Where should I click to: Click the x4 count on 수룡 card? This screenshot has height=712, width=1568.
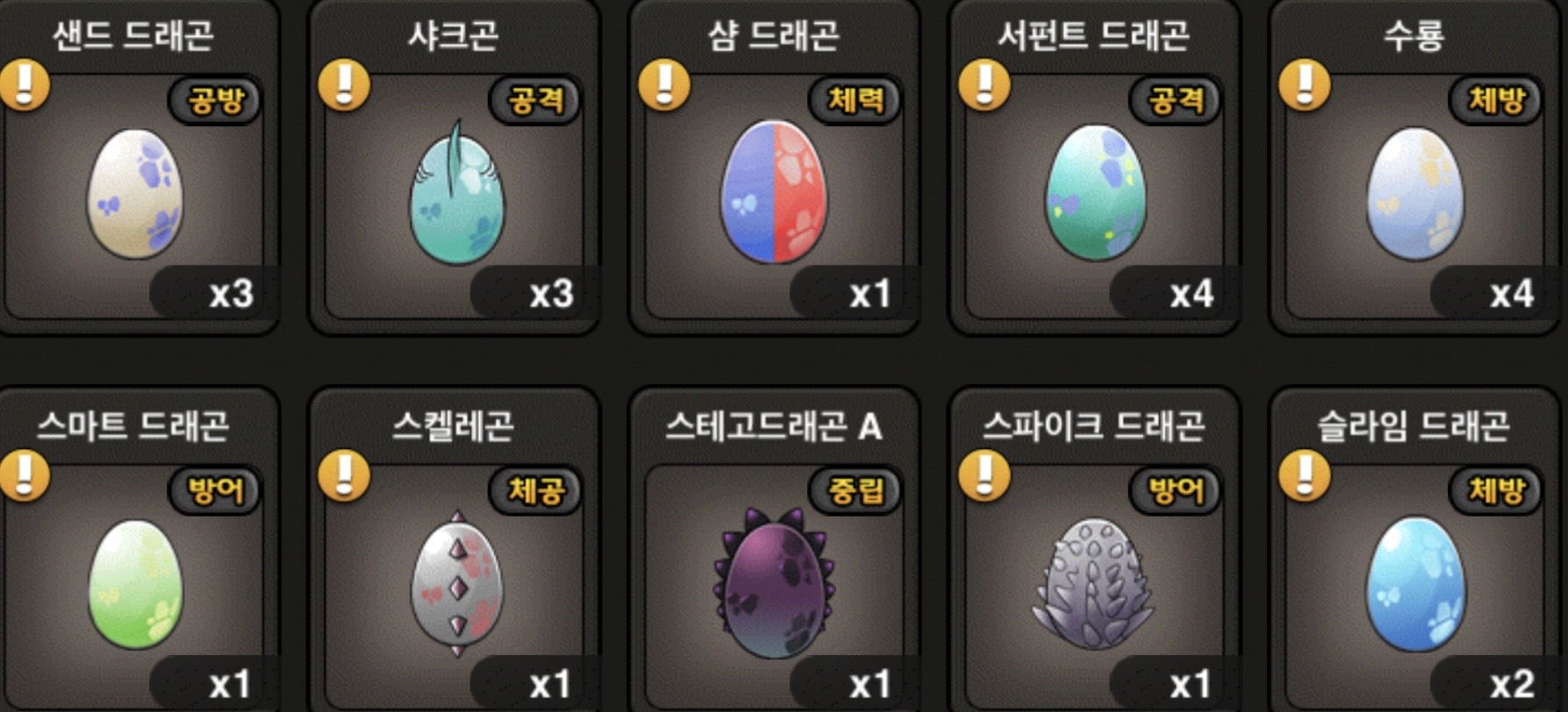(1511, 294)
